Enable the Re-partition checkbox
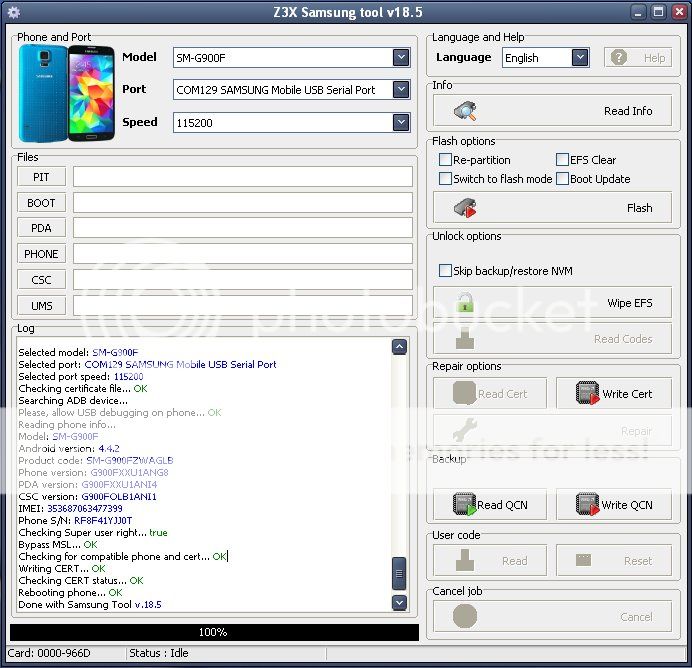Viewport: 692px width, 668px height. (446, 160)
